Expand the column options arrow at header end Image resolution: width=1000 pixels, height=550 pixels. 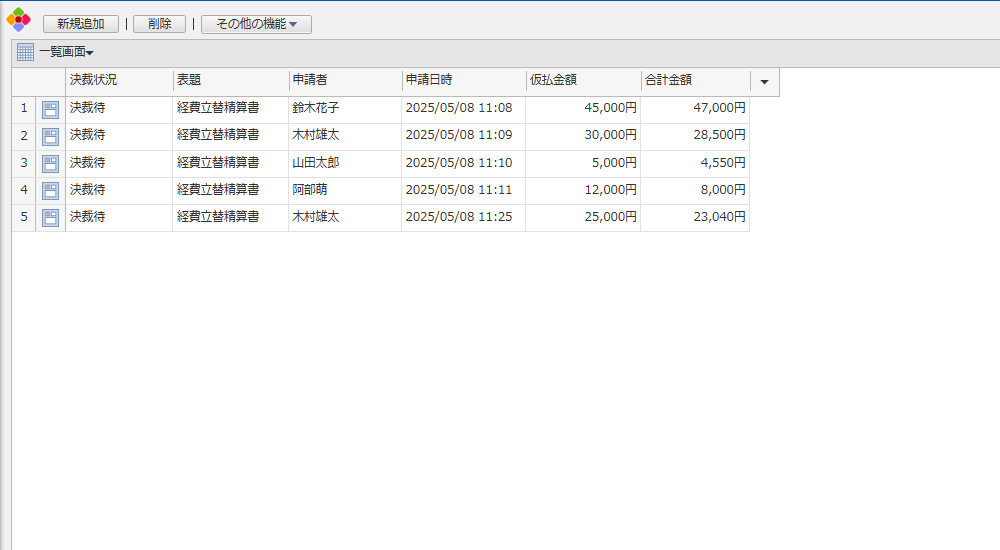pyautogui.click(x=764, y=82)
